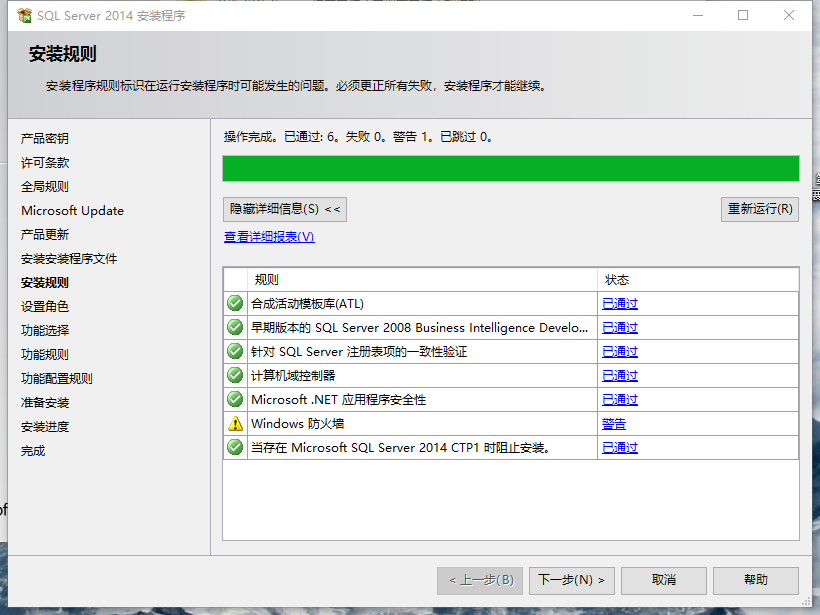820x615 pixels.
Task: Select 准备安装 step in the sidebar
Action: coord(45,403)
